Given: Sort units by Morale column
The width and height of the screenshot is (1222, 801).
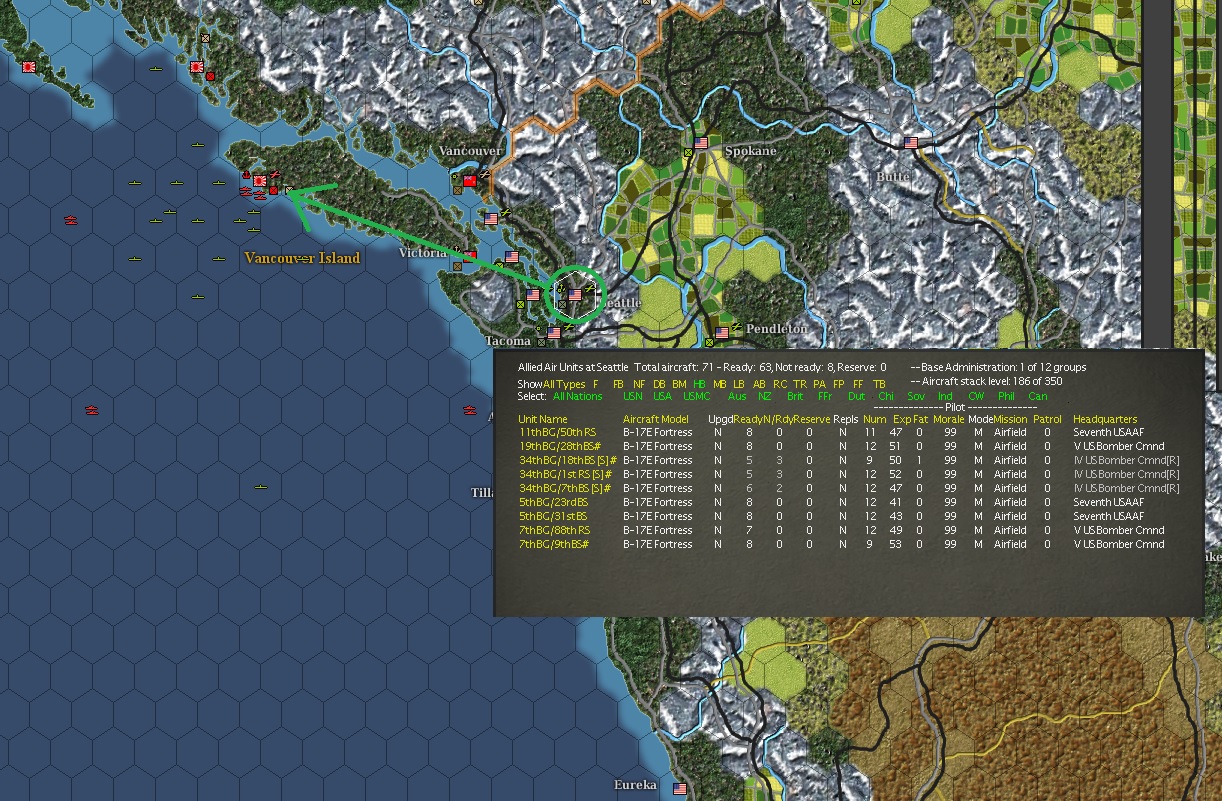Looking at the screenshot, I should click(x=949, y=419).
